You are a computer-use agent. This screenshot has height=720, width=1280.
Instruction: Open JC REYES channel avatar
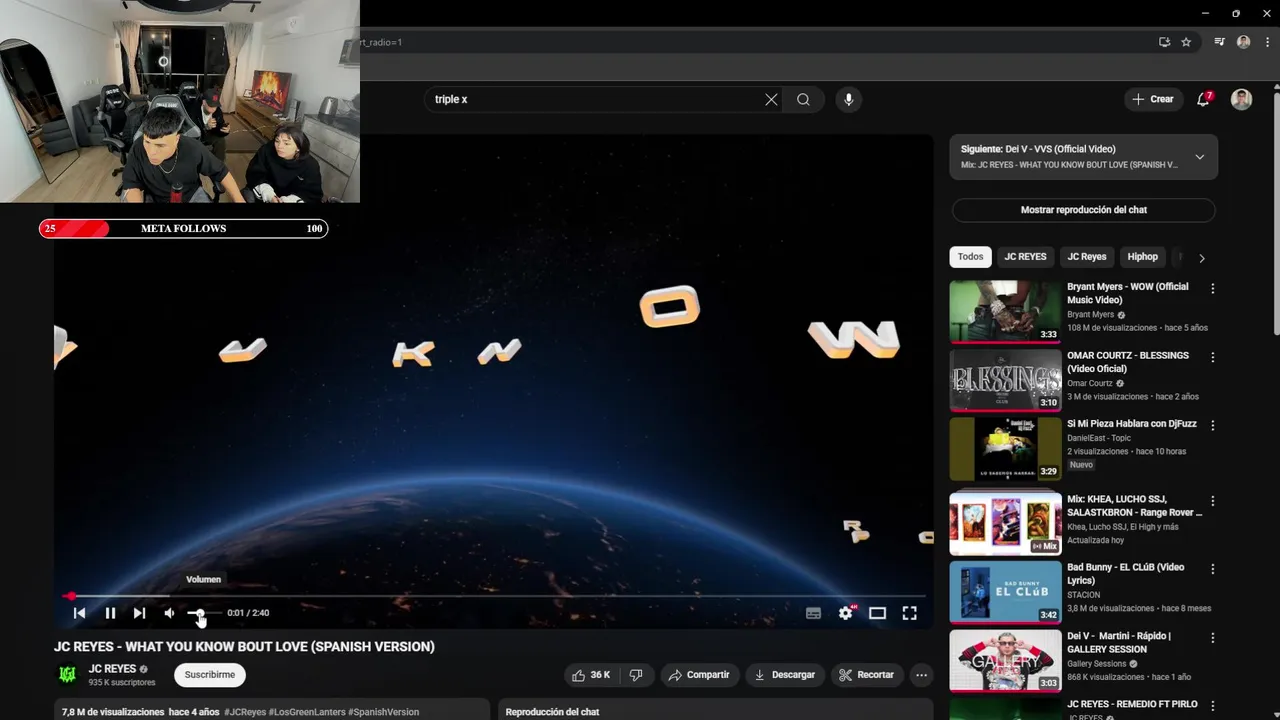[67, 675]
